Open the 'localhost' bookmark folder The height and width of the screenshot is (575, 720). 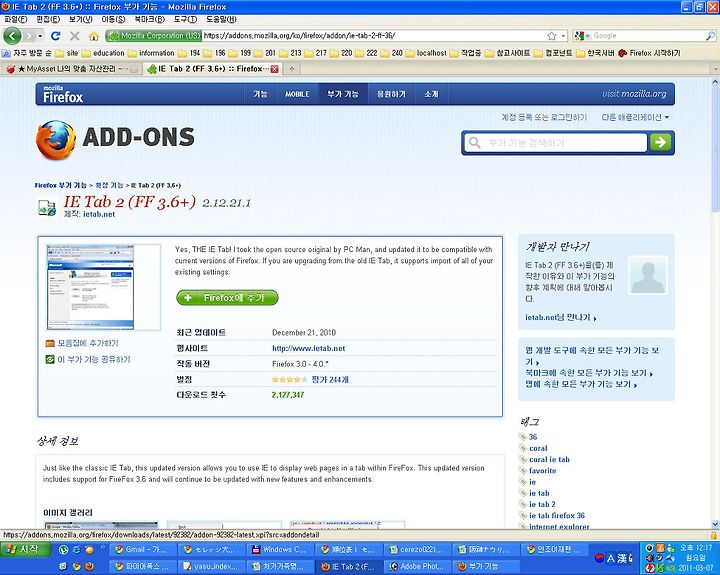(x=426, y=53)
